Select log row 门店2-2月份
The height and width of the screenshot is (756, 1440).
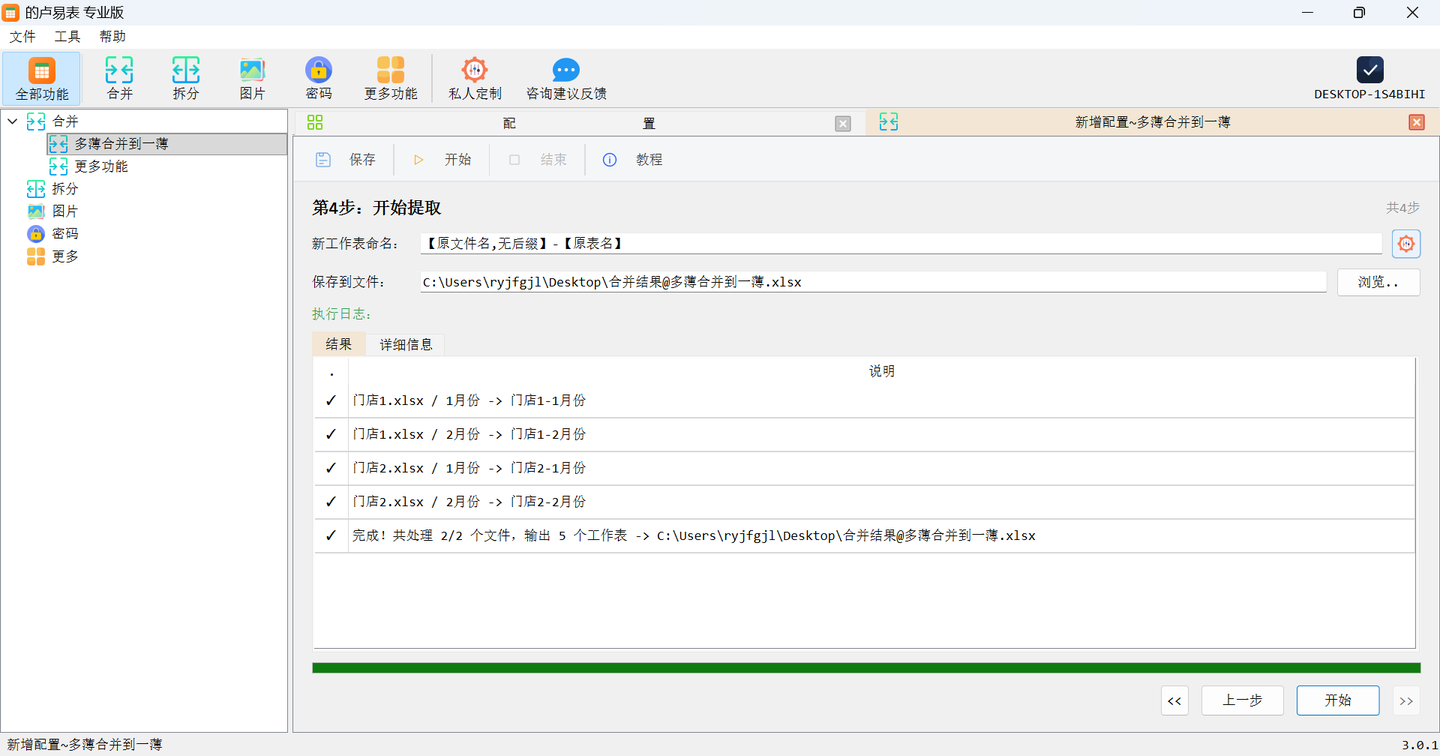point(864,502)
